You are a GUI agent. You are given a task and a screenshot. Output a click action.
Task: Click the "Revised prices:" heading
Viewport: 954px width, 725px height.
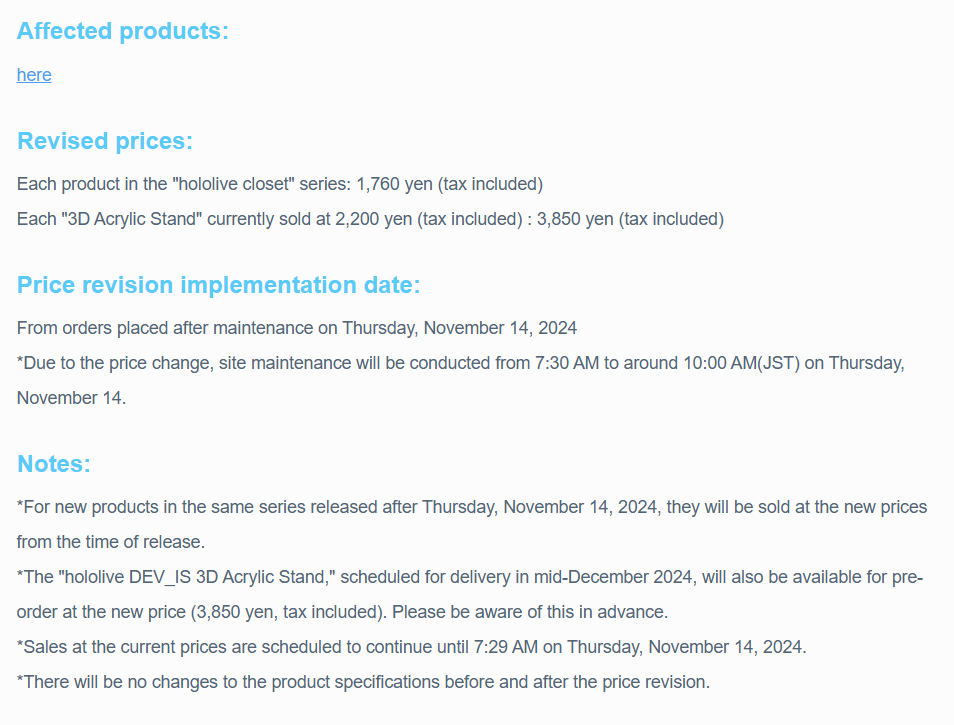click(105, 141)
